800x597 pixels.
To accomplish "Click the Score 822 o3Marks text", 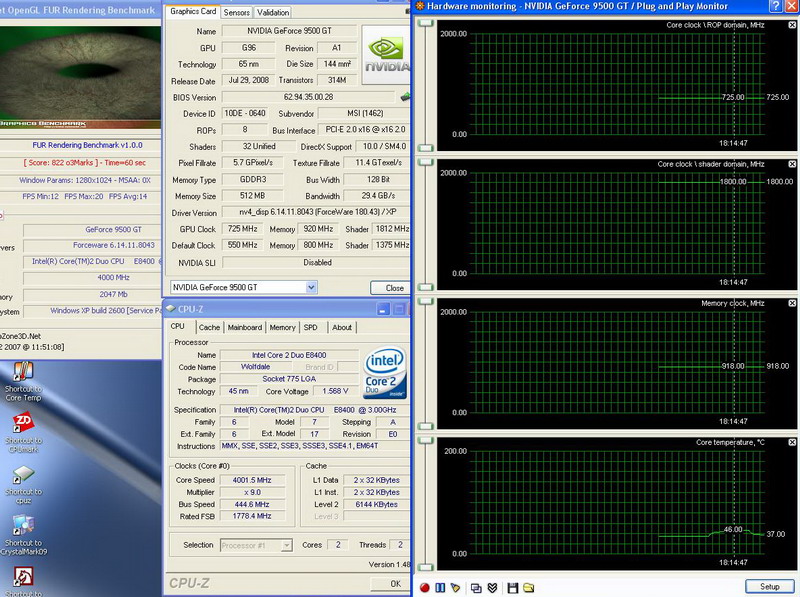I will pyautogui.click(x=85, y=163).
